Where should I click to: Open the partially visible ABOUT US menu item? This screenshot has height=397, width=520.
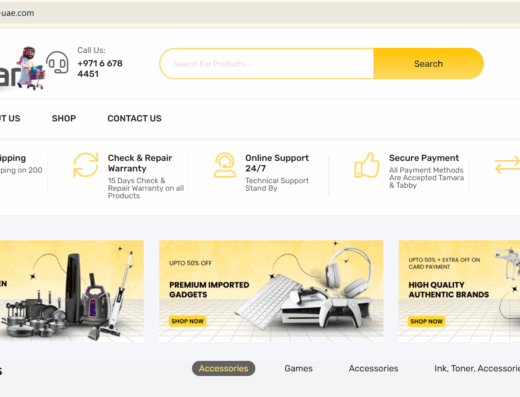click(x=10, y=118)
